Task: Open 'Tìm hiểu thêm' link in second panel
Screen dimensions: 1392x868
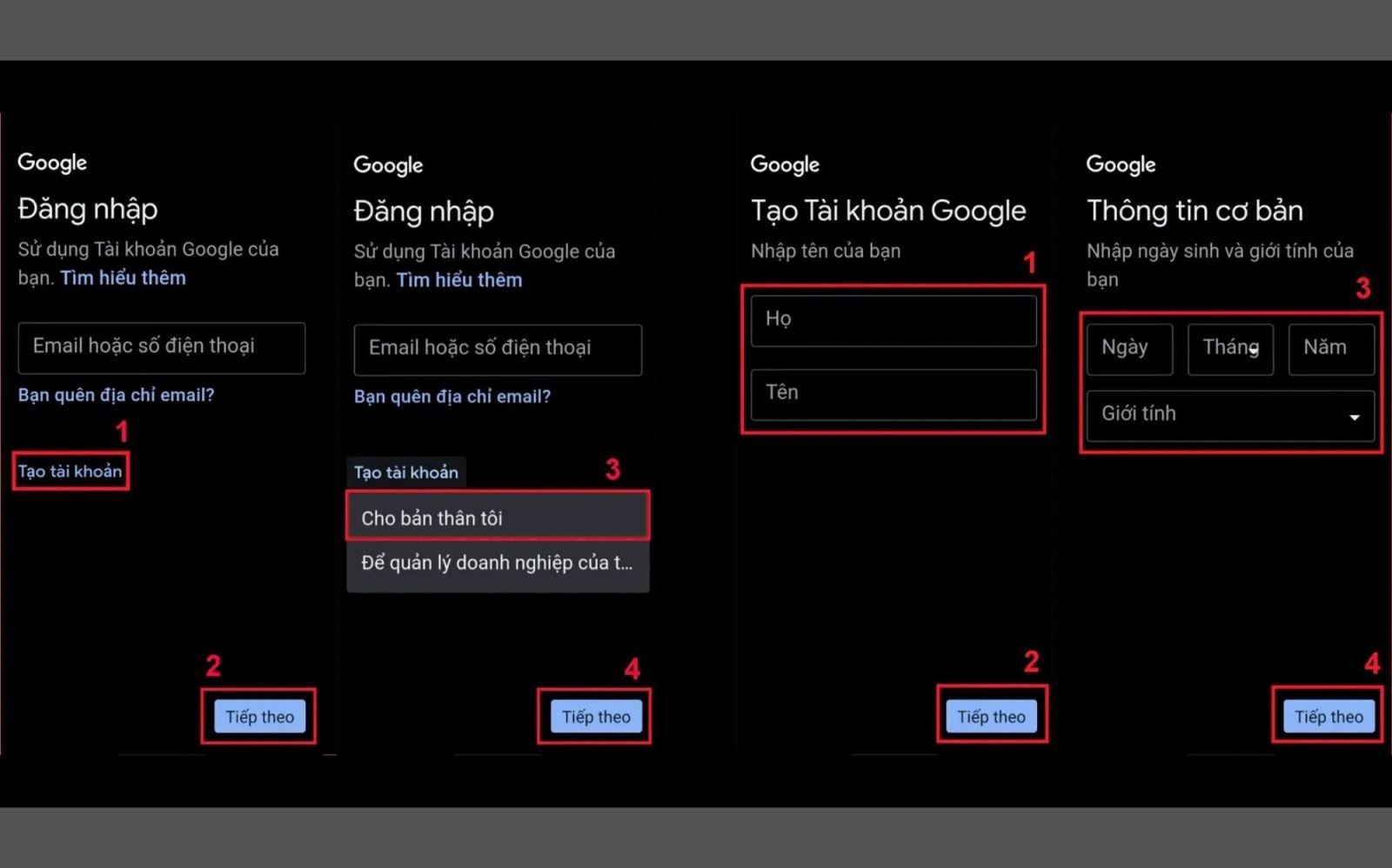Action: (x=459, y=280)
